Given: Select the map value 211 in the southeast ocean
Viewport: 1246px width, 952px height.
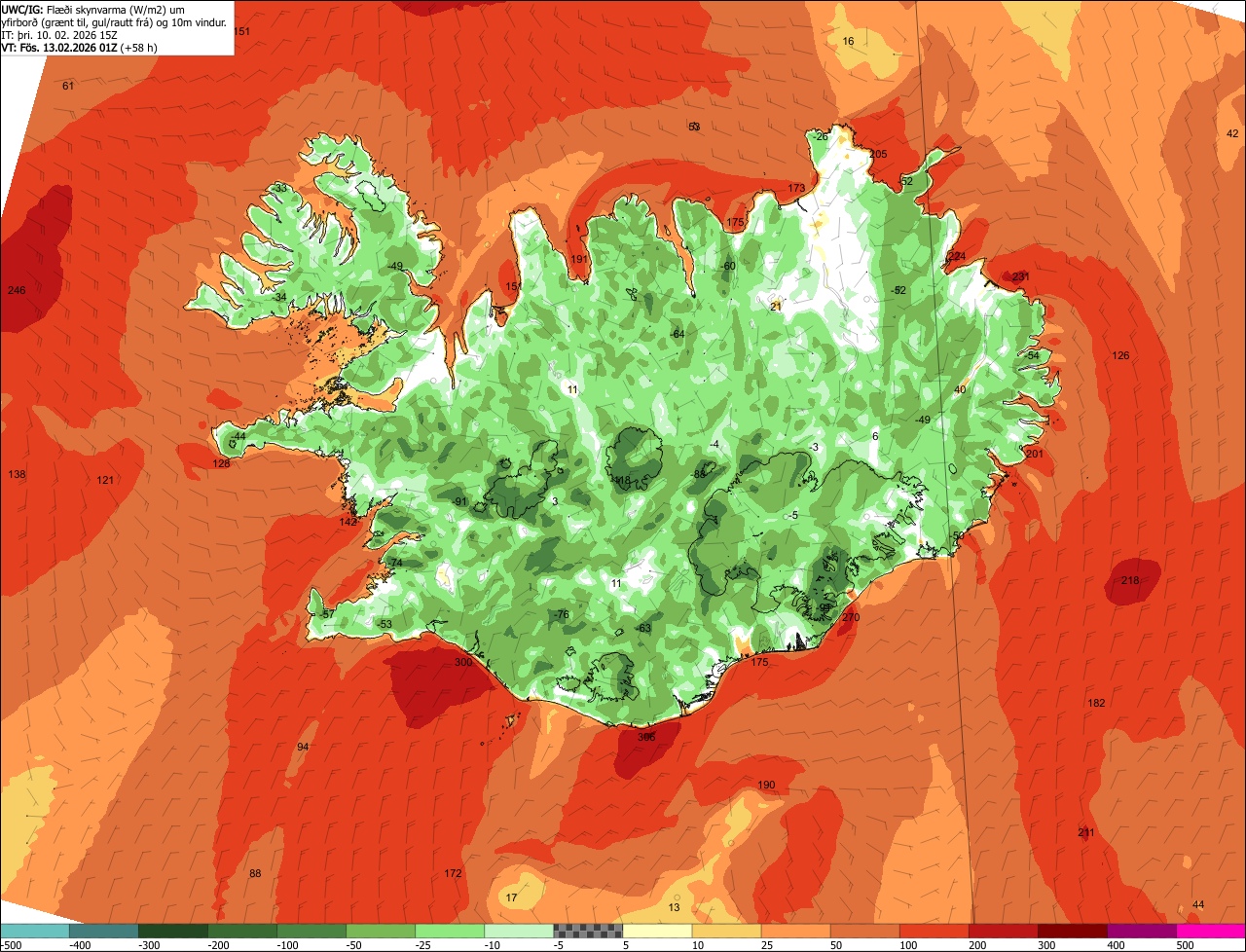Looking at the screenshot, I should (x=1086, y=832).
